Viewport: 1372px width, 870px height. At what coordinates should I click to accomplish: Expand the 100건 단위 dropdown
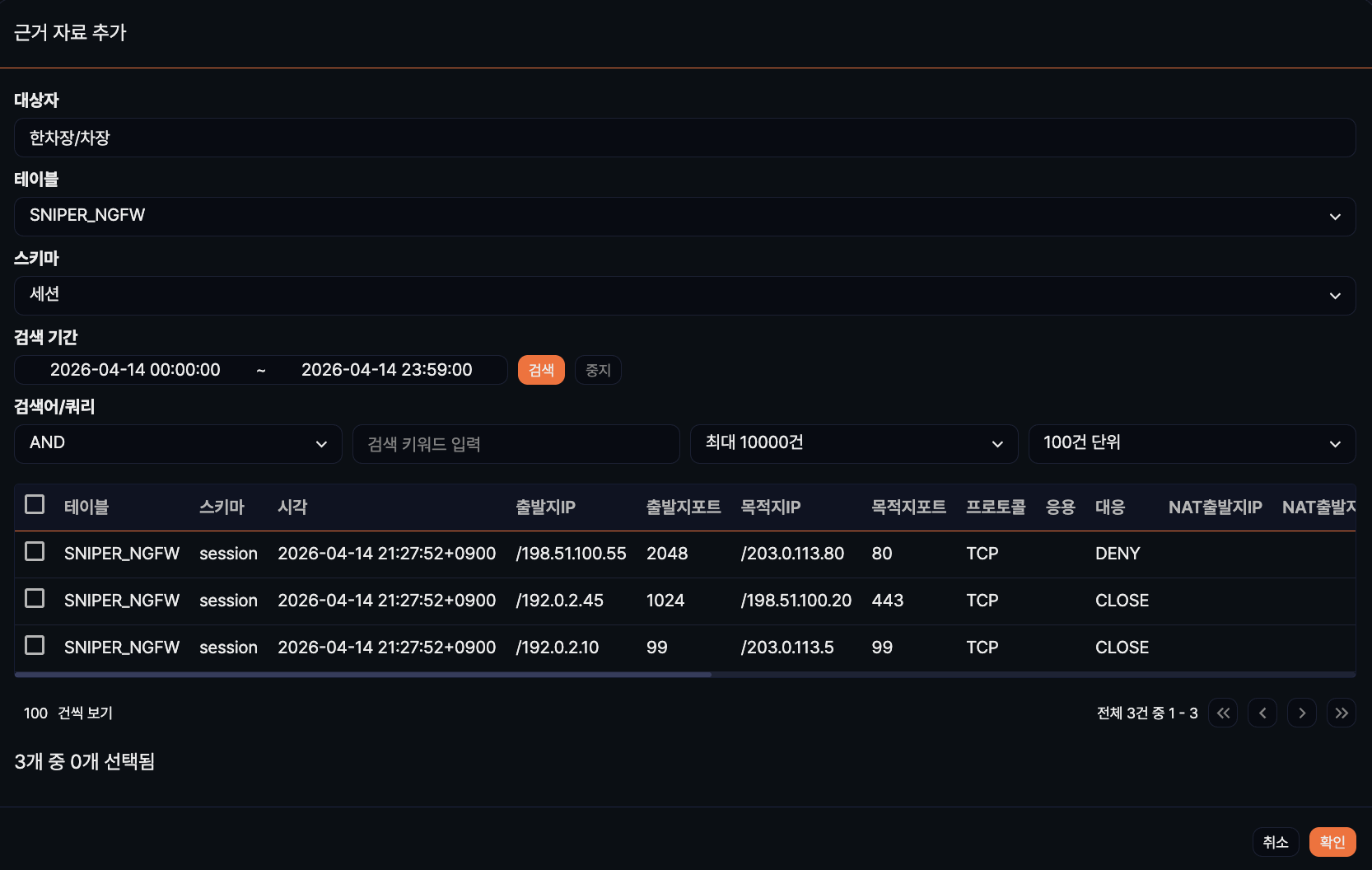[x=1192, y=444]
